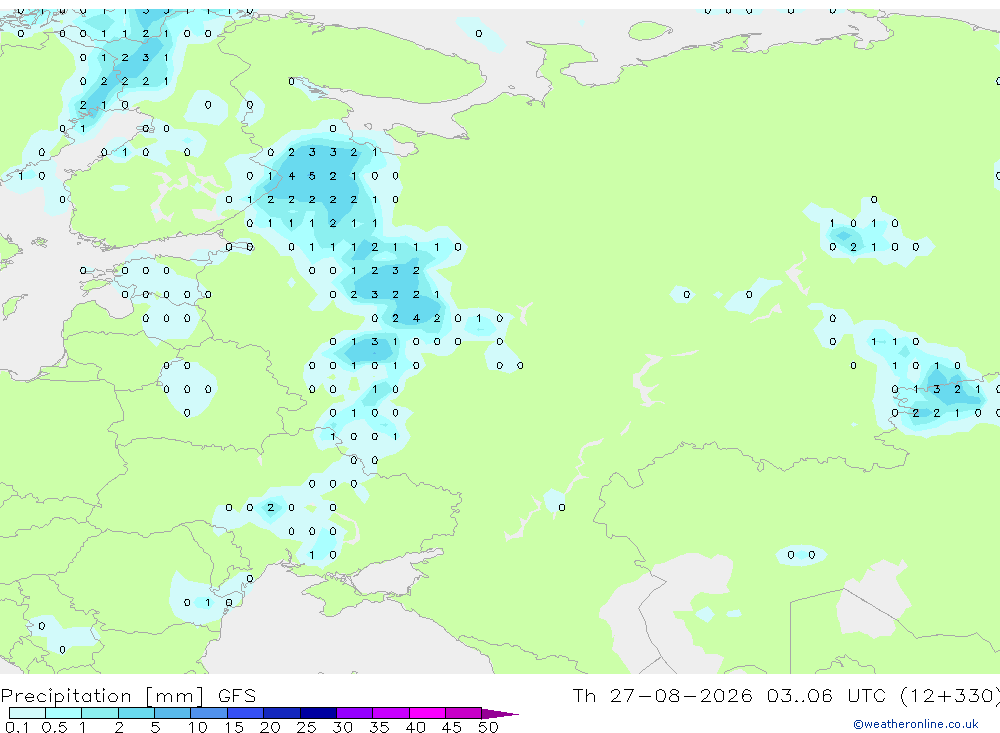Click the "25" legend scale label
The image size is (1000, 733).
[307, 727]
